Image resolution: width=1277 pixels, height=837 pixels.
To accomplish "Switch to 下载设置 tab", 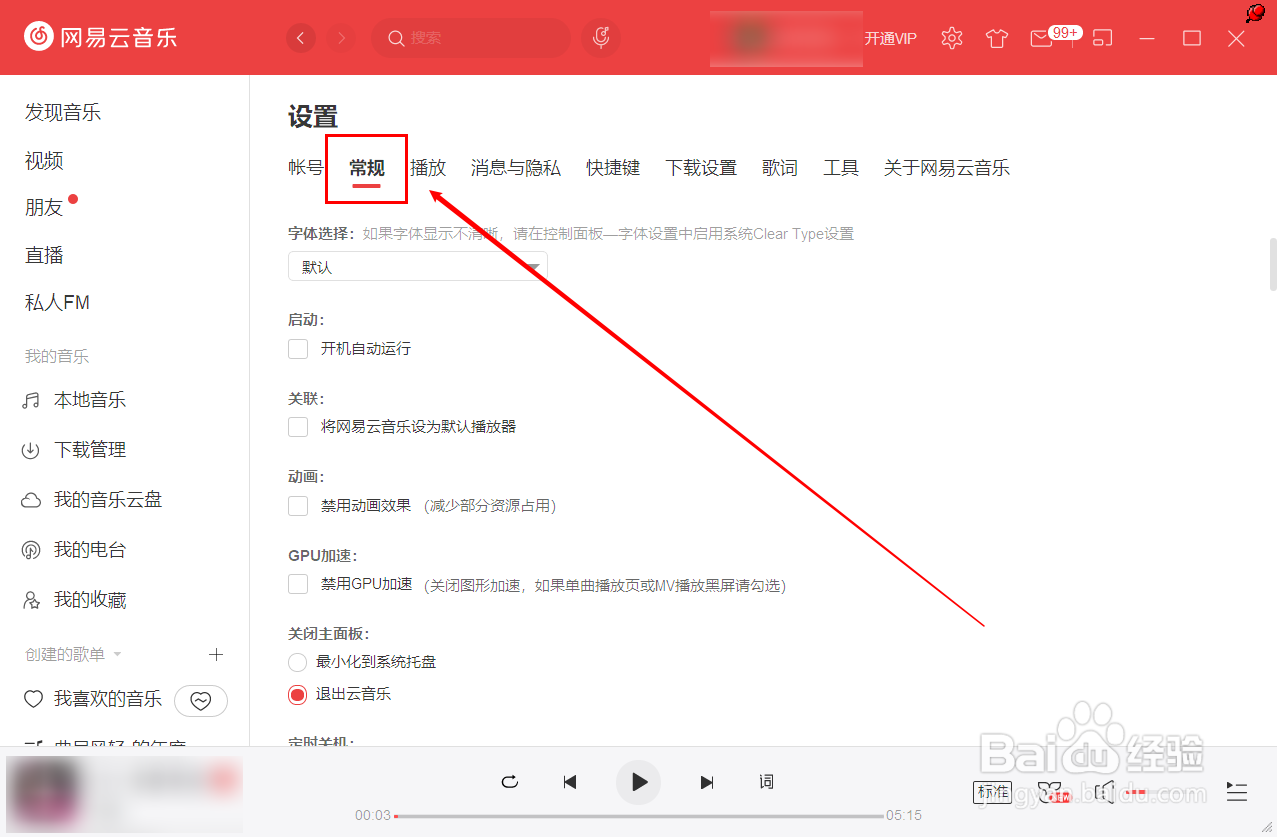I will click(x=701, y=168).
